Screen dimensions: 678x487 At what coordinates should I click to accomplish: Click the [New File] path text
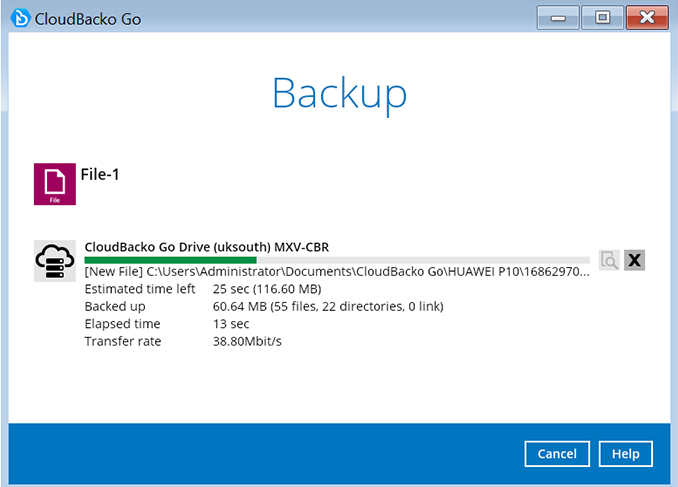(337, 272)
